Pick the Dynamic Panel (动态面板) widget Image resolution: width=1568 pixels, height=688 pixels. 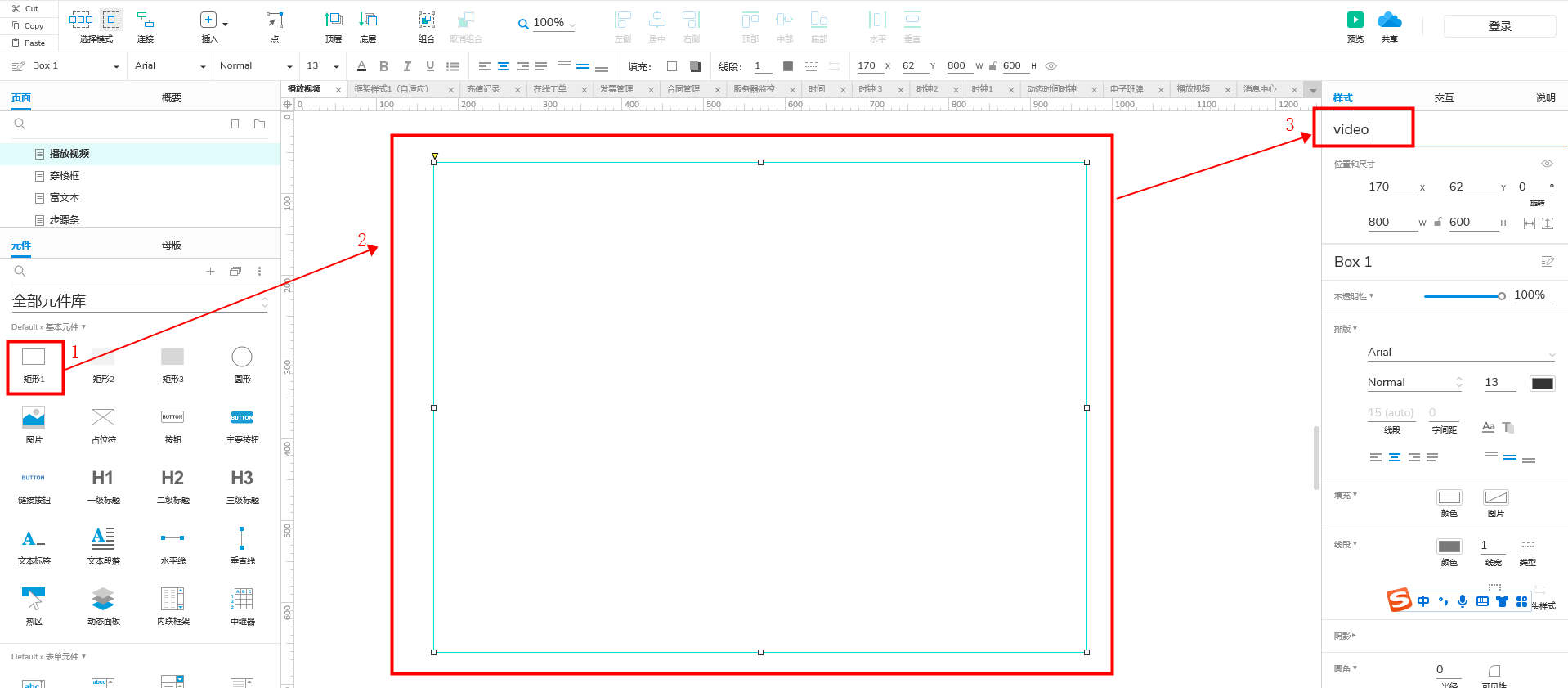pyautogui.click(x=103, y=600)
